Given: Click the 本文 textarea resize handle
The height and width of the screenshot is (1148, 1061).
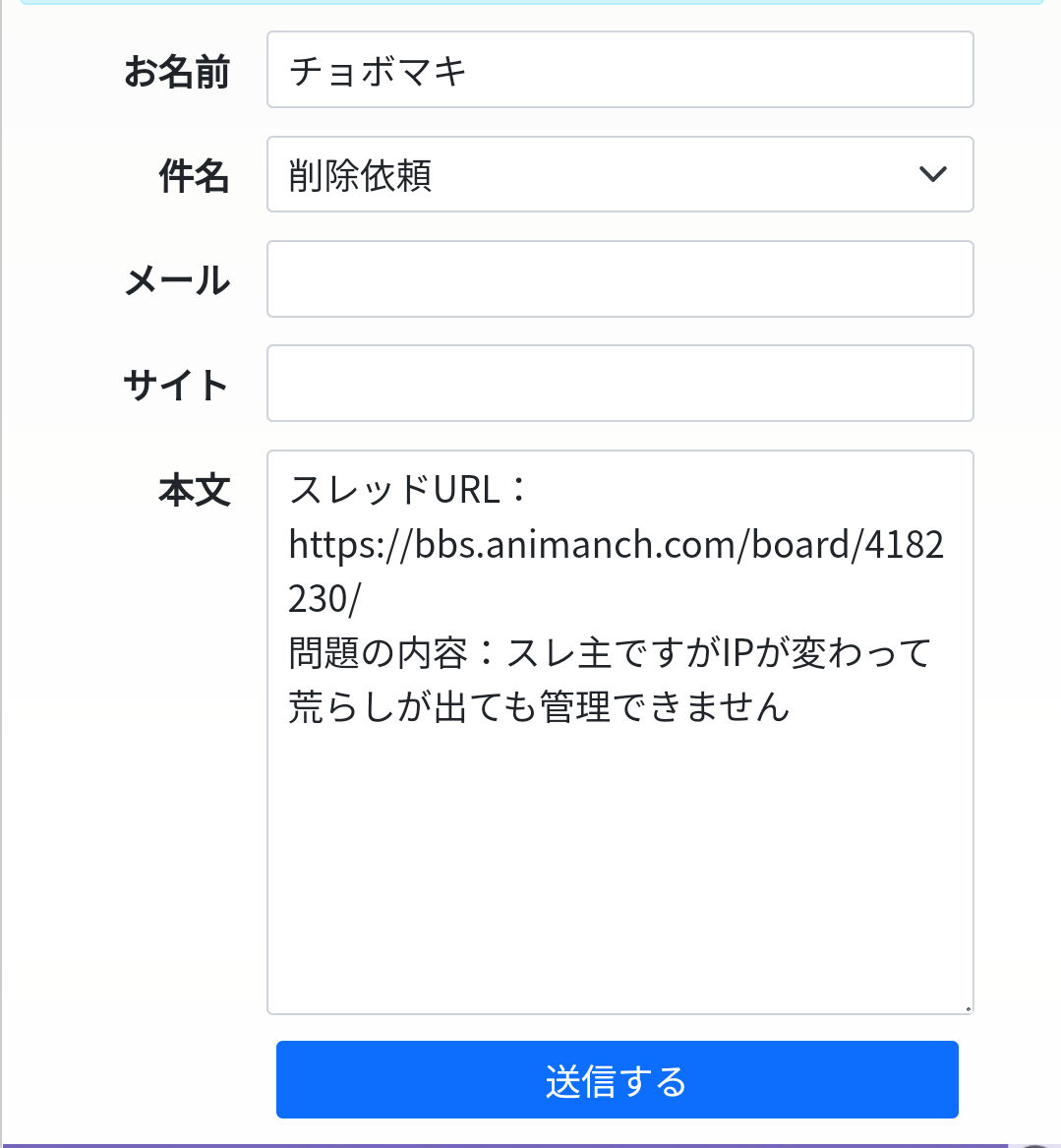Looking at the screenshot, I should click(x=968, y=1008).
